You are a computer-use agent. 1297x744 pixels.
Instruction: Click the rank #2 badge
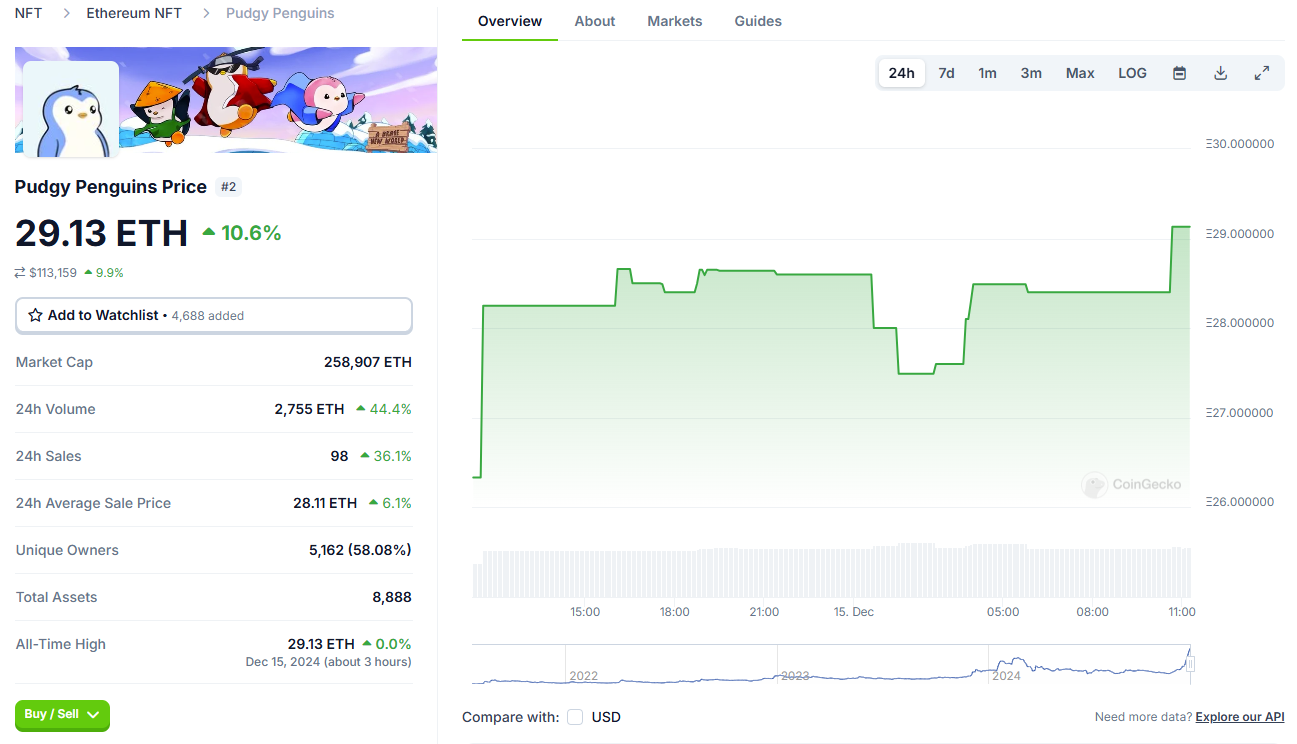228,187
